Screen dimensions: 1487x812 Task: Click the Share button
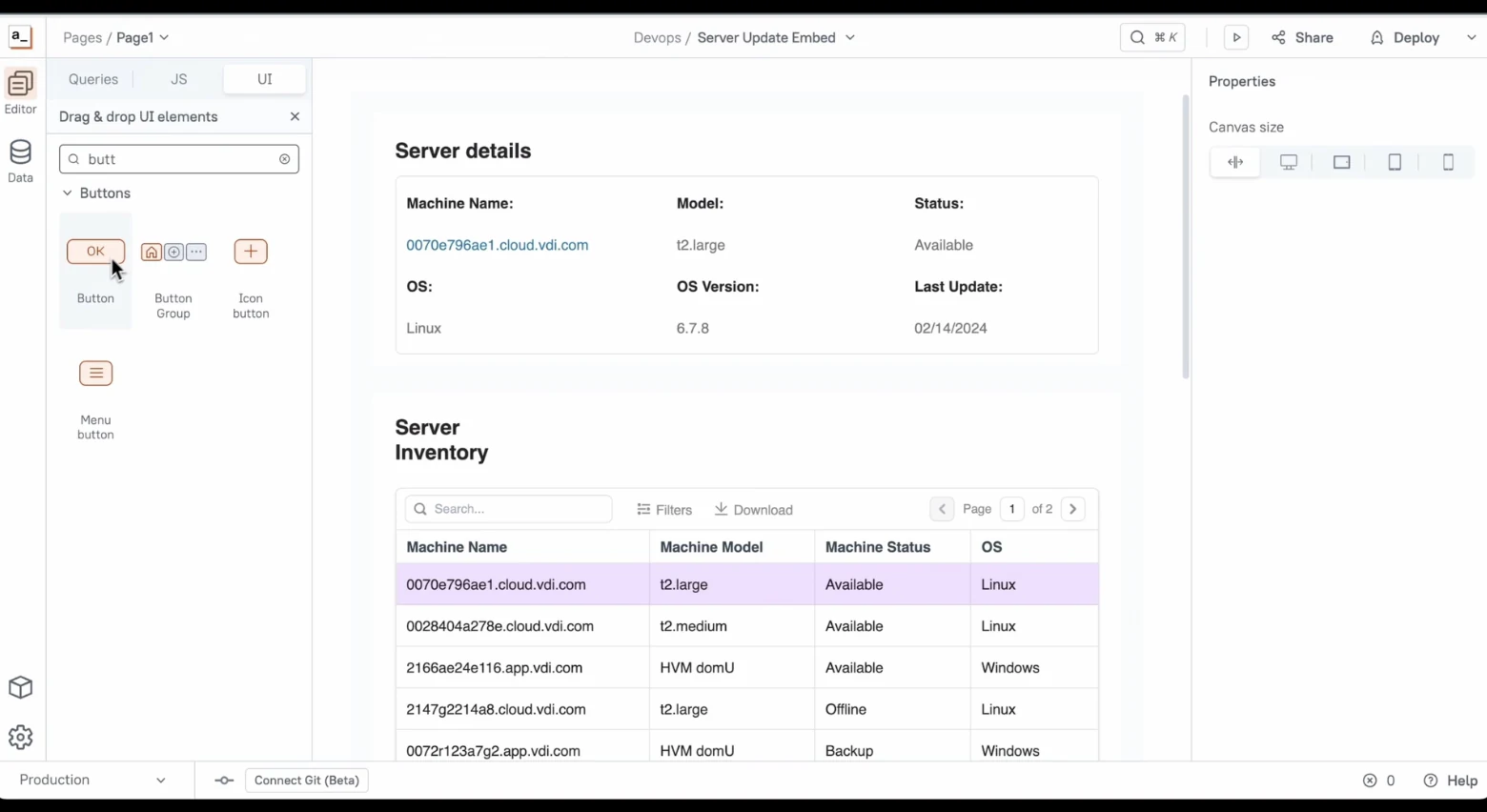1302,37
